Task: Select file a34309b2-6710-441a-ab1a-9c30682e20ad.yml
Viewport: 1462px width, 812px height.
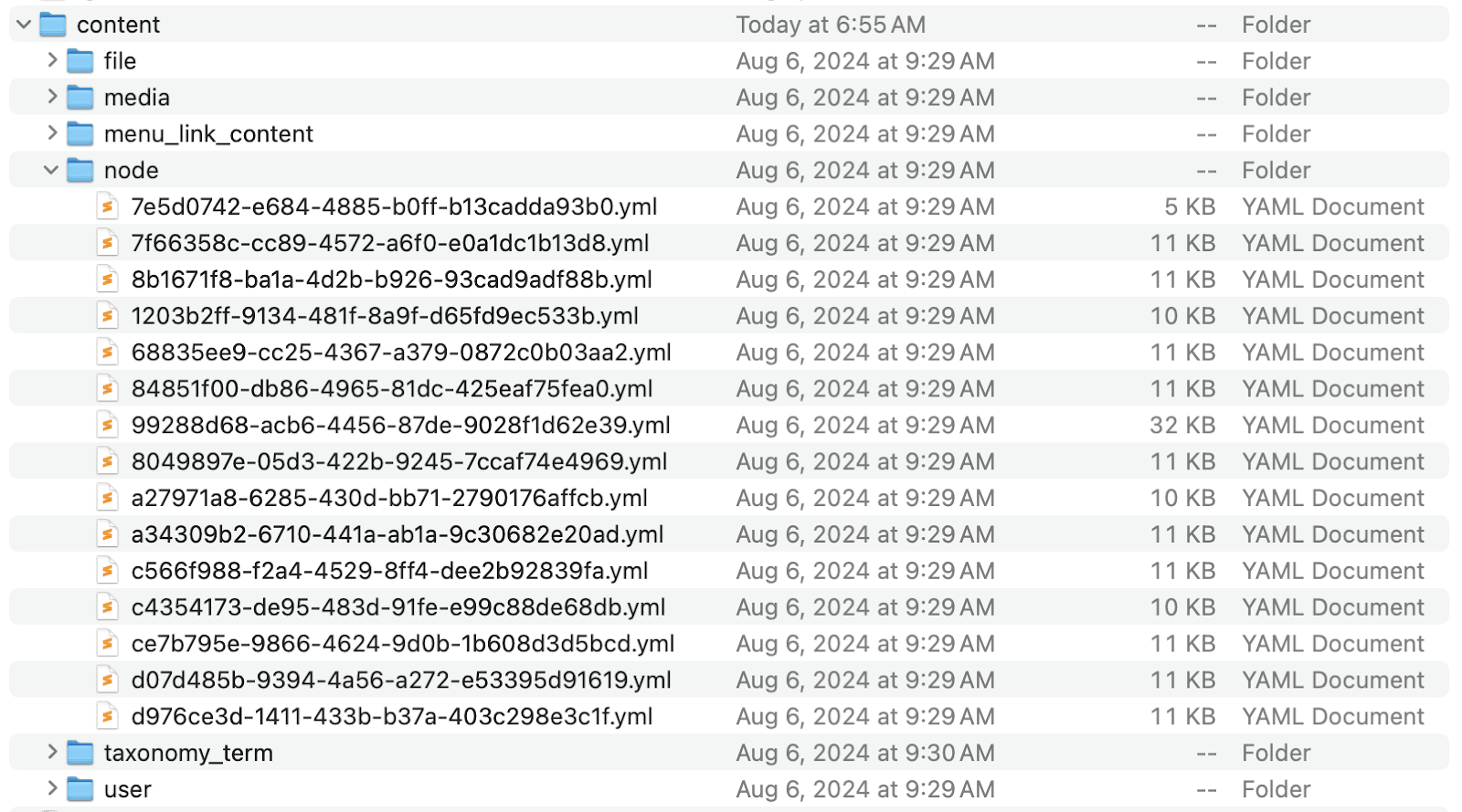Action: (397, 534)
